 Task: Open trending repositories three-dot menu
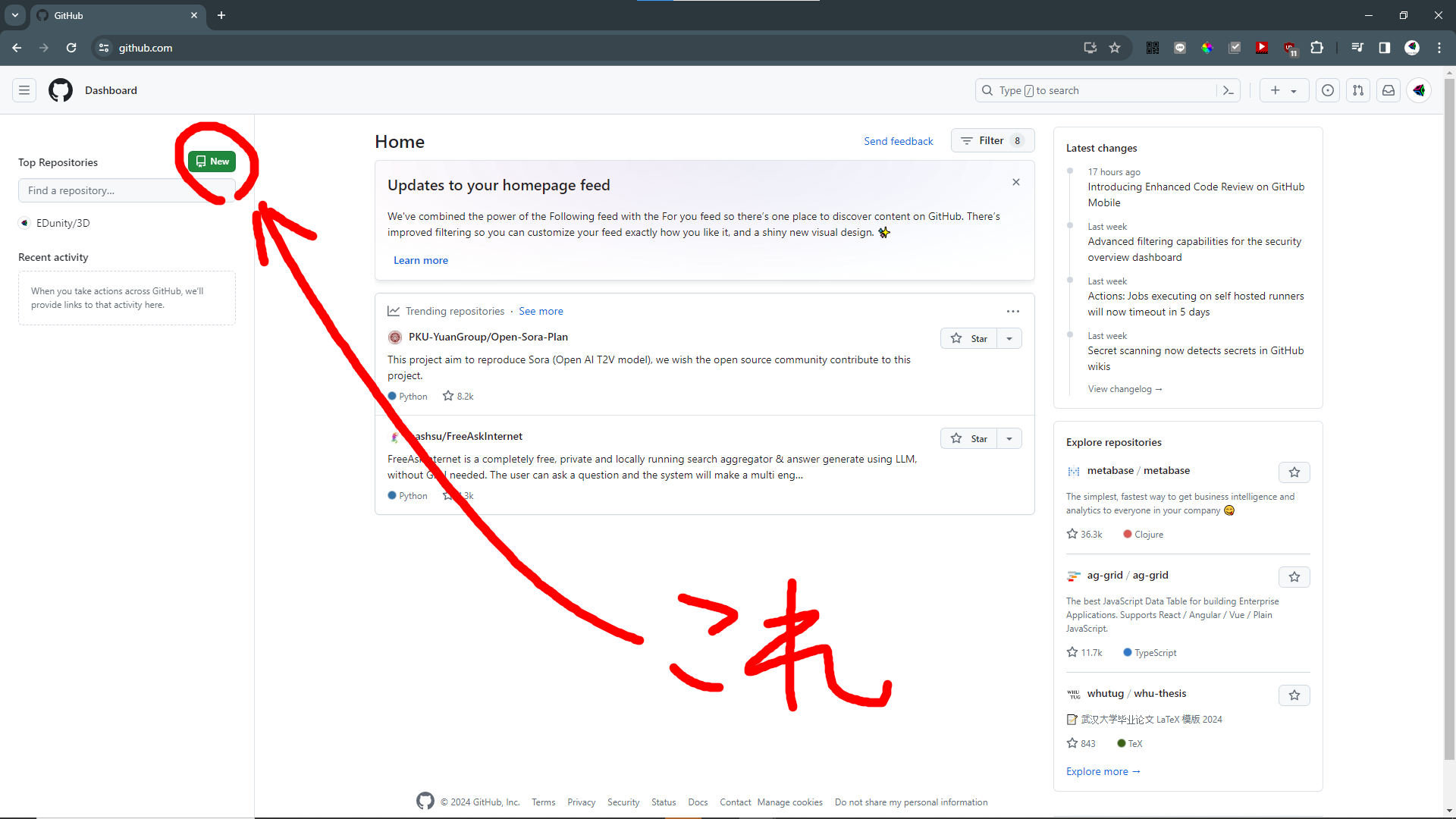coord(1013,312)
